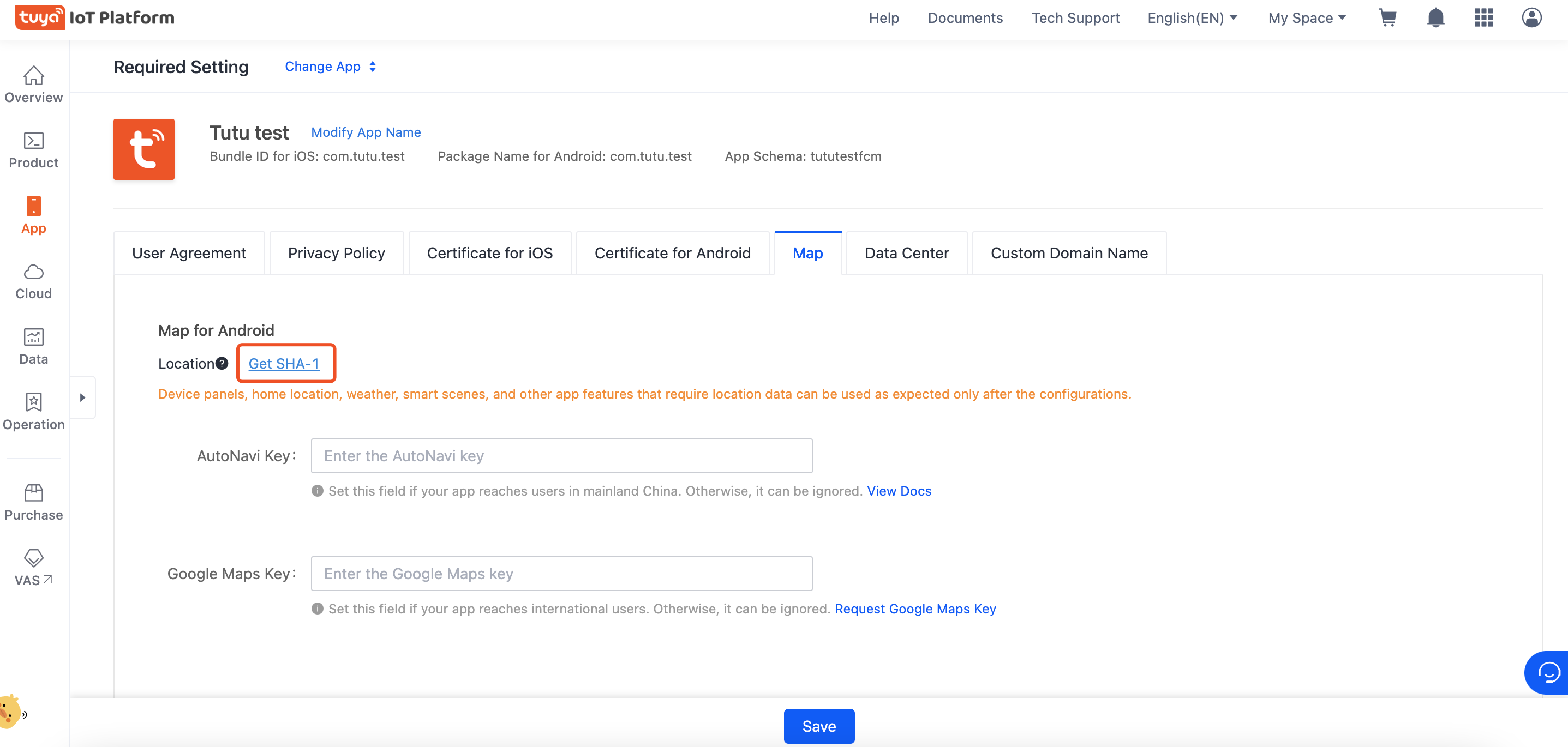Open the shopping cart icon
The image size is (1568, 747).
[1387, 17]
